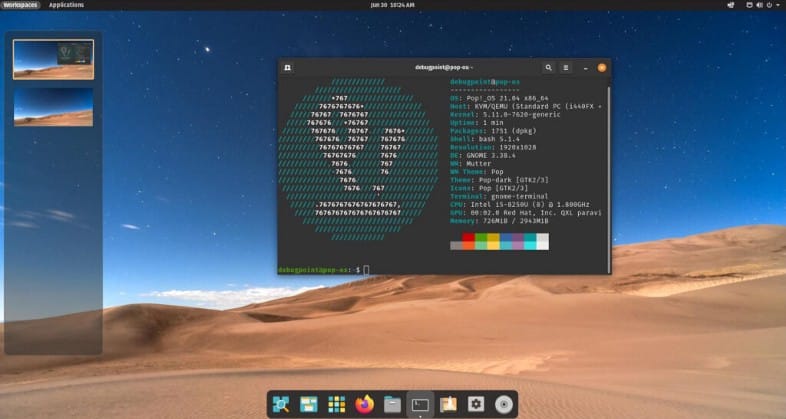Click the Workspaces button in top bar

[x=21, y=5]
